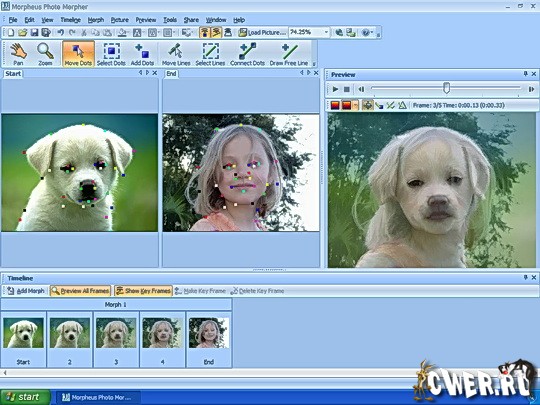Choose the Select Dots tool
Screen dimensions: 540x405
111,54
